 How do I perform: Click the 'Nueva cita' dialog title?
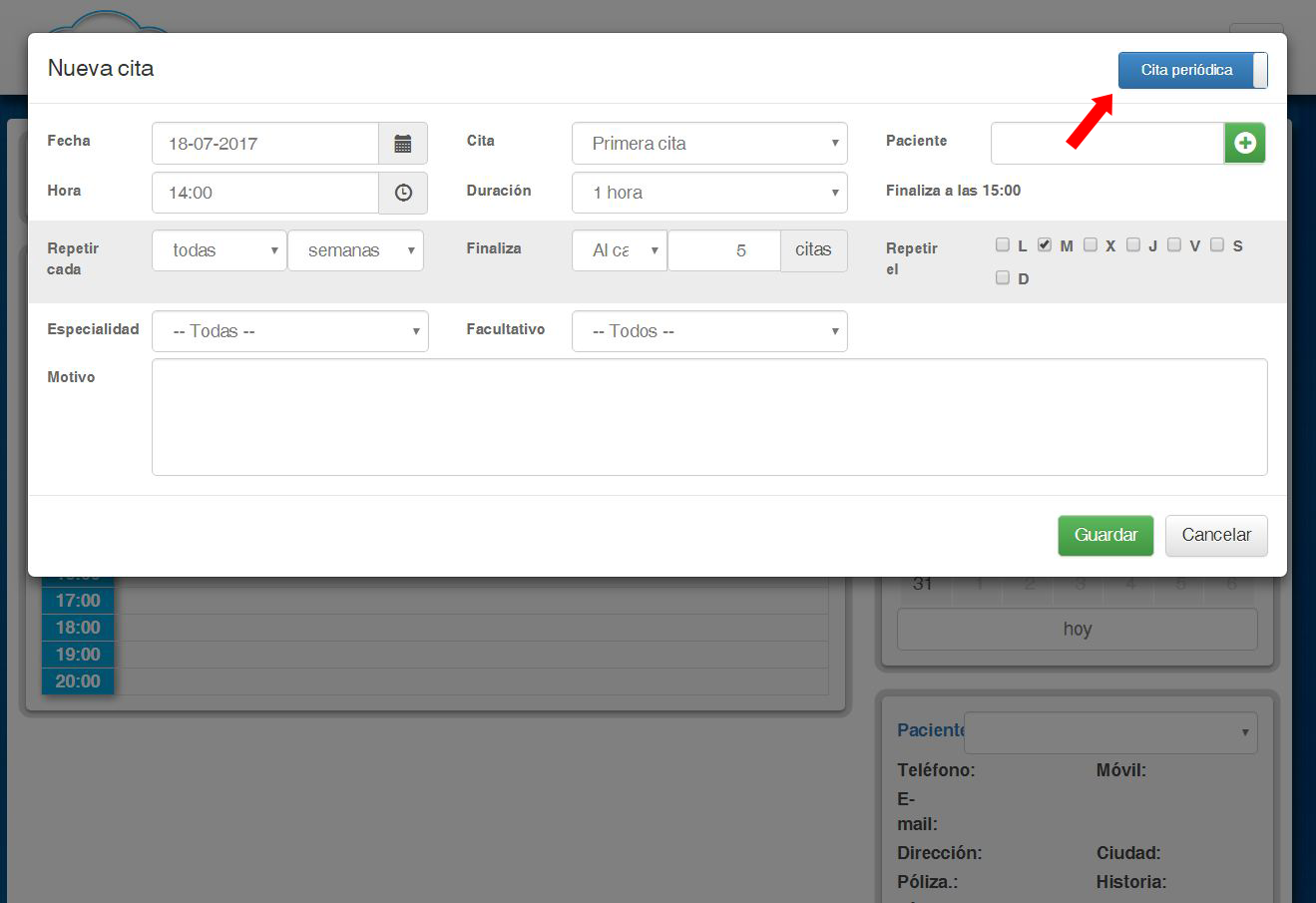101,69
